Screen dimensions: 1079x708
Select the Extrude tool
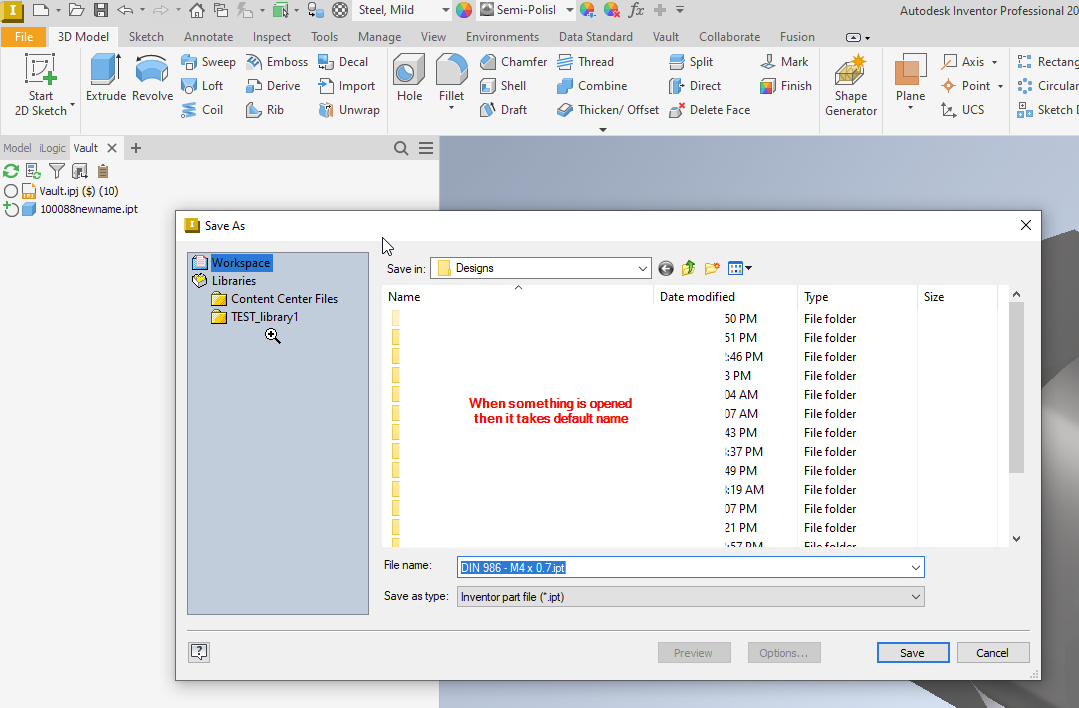[x=104, y=76]
